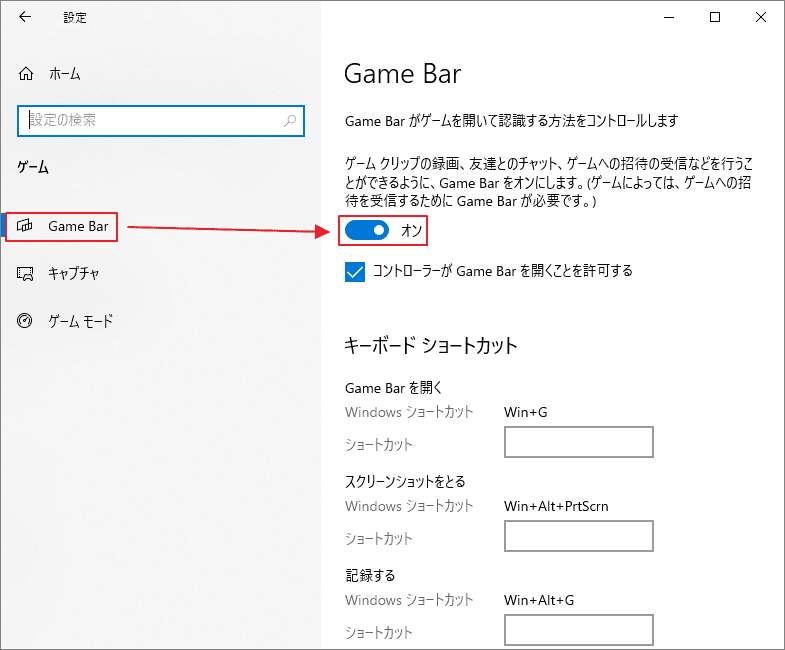Click shortcut field for Game Bar を開く

point(579,442)
